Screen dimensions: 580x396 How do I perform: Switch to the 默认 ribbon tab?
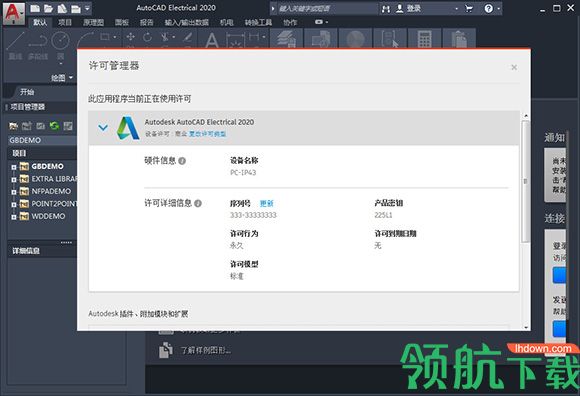[x=40, y=22]
